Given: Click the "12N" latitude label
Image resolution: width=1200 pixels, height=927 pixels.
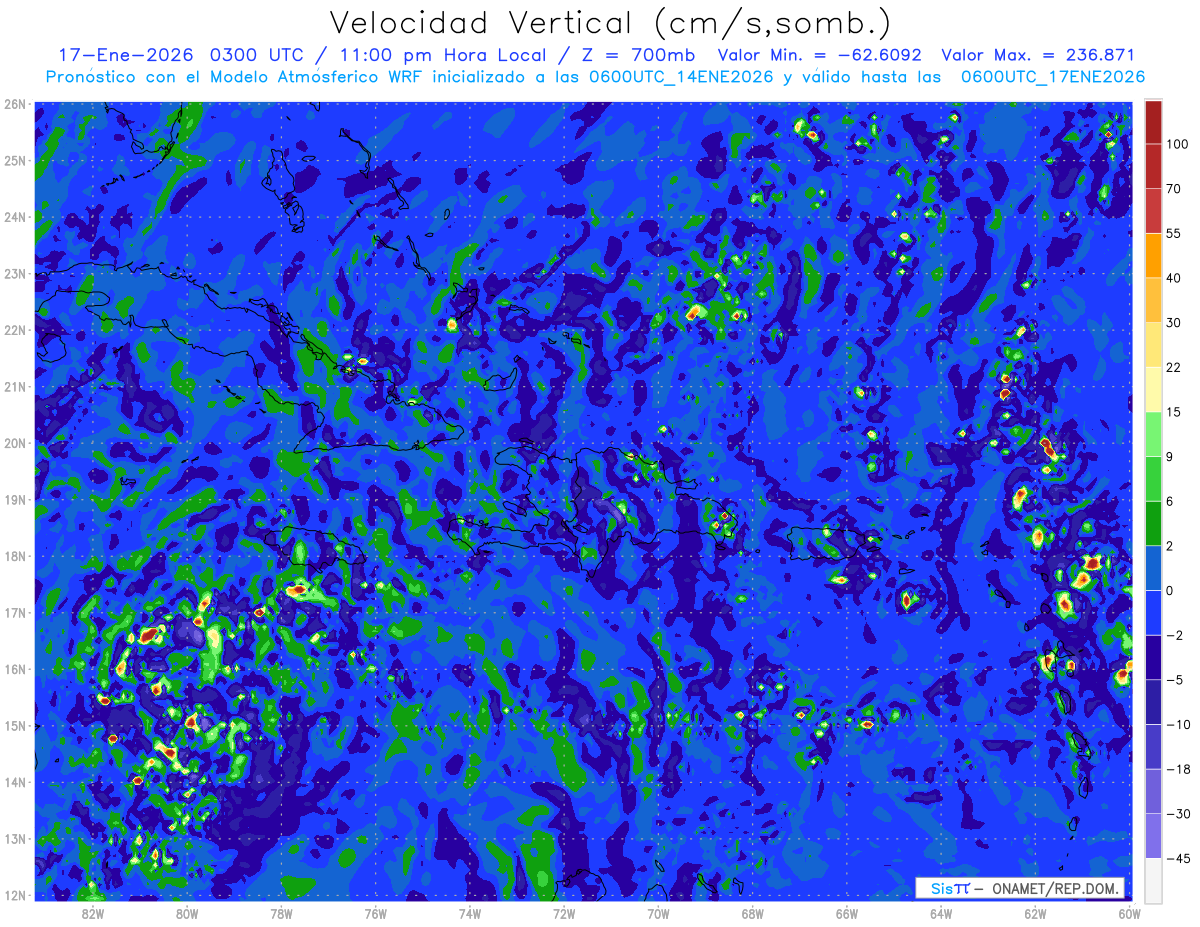Looking at the screenshot, I should [15, 895].
